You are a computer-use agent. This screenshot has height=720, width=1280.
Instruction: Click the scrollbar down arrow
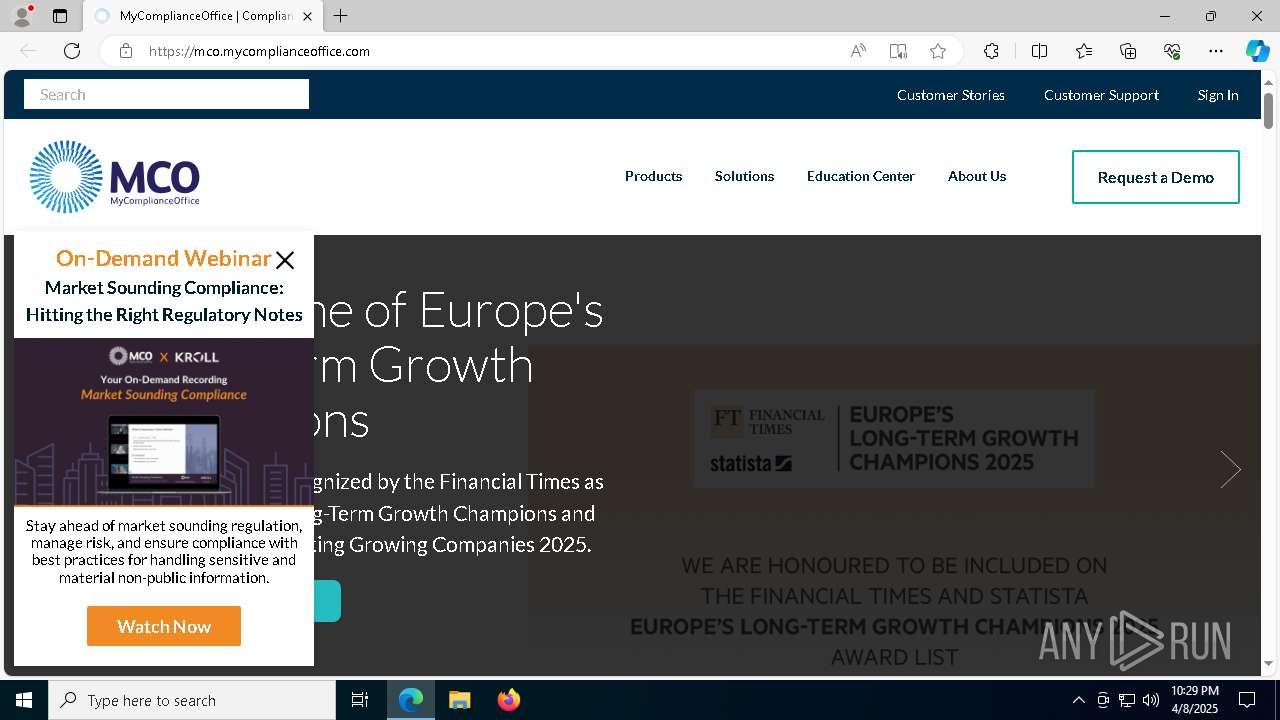[1268, 663]
